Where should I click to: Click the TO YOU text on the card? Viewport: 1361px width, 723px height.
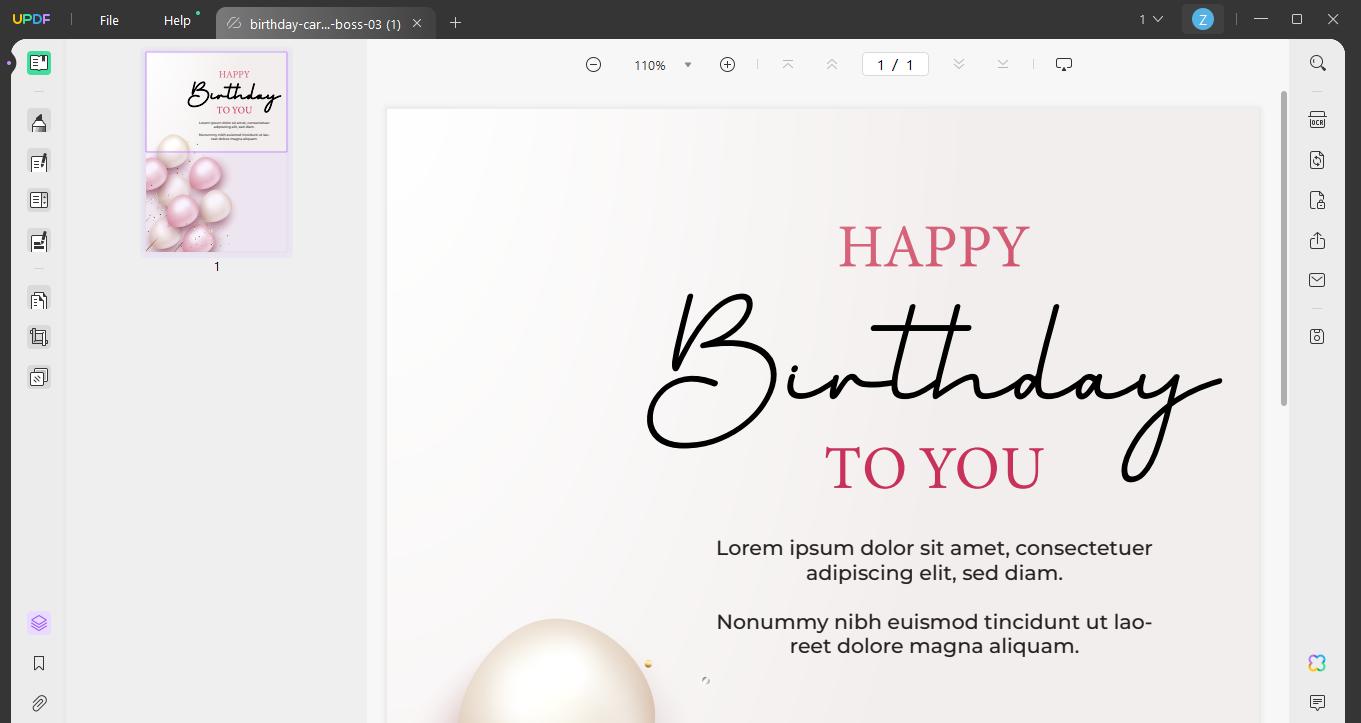tap(934, 468)
